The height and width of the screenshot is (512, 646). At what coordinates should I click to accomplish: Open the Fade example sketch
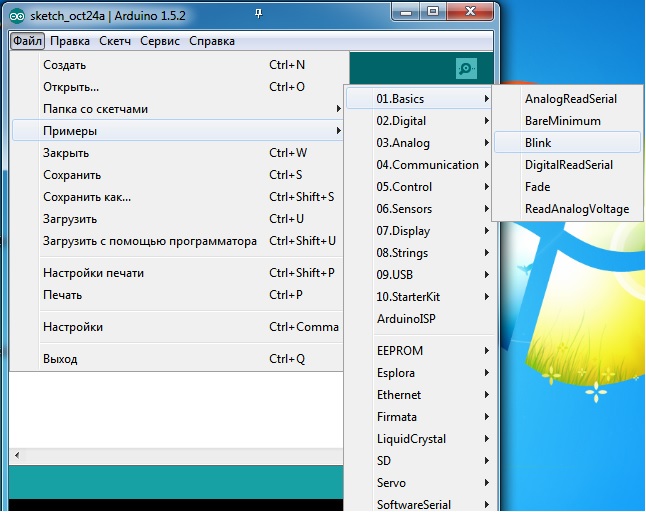[x=537, y=187]
